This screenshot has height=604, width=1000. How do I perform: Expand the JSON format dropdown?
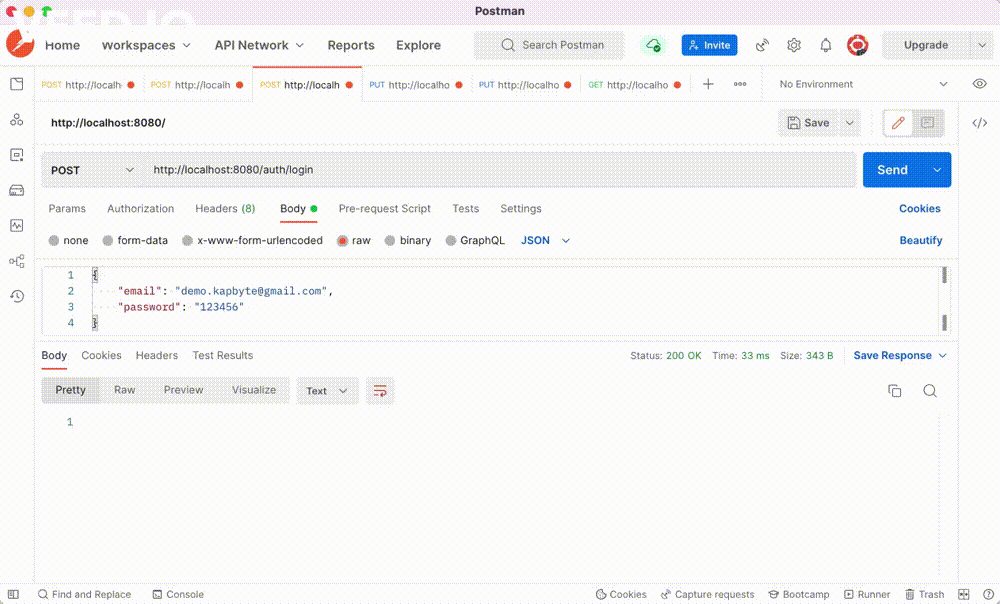click(x=546, y=241)
